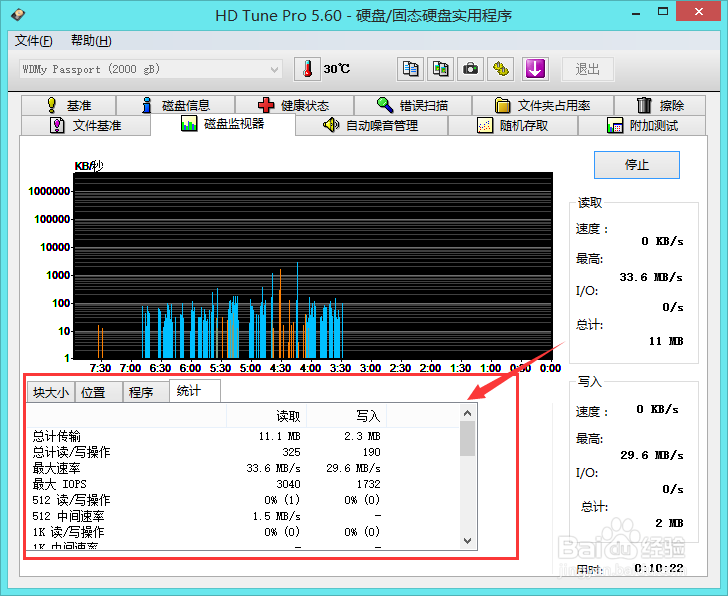Click the copy info to clipboard icon
The height and width of the screenshot is (596, 728).
coord(410,69)
